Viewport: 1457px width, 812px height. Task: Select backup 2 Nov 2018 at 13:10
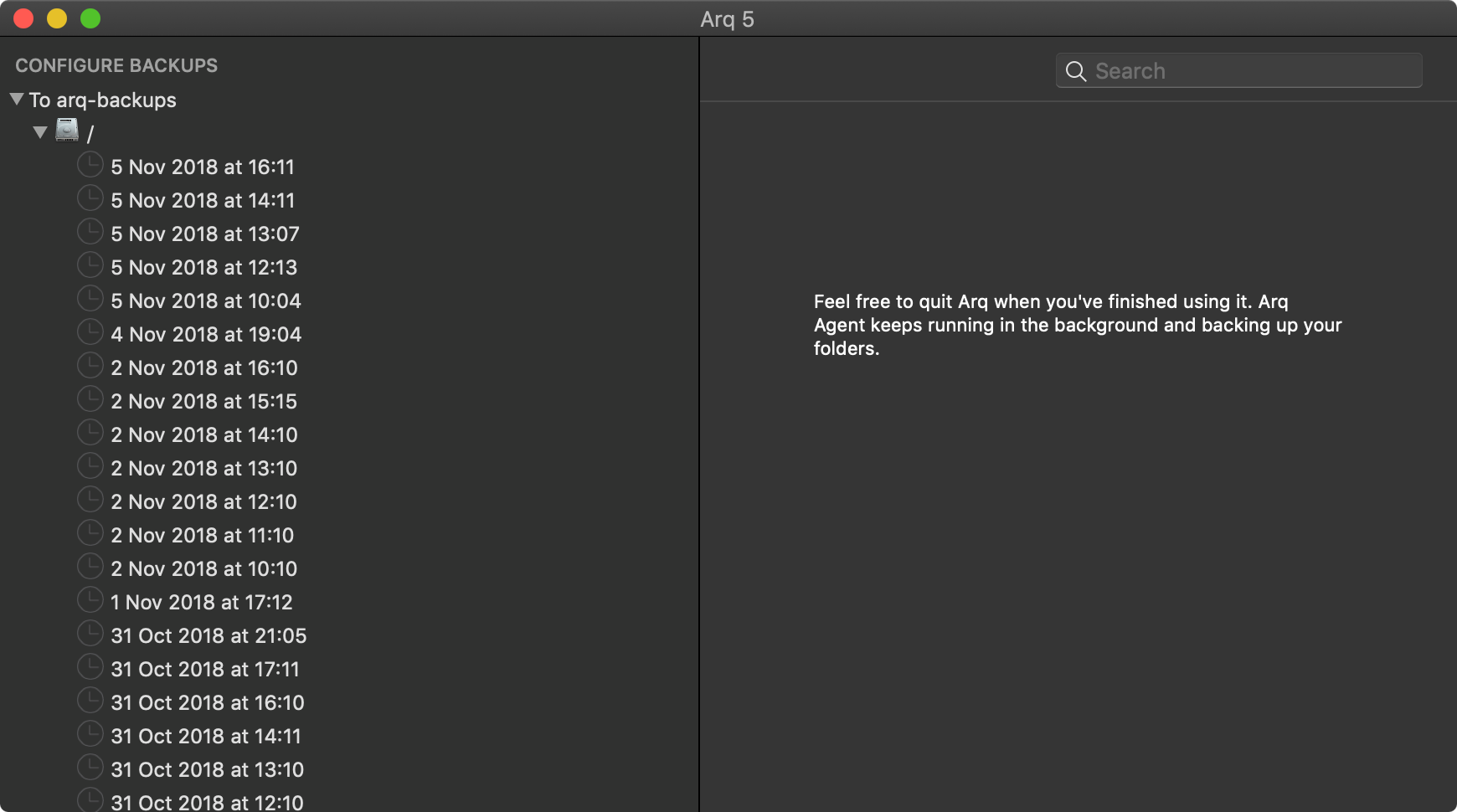[x=204, y=468]
